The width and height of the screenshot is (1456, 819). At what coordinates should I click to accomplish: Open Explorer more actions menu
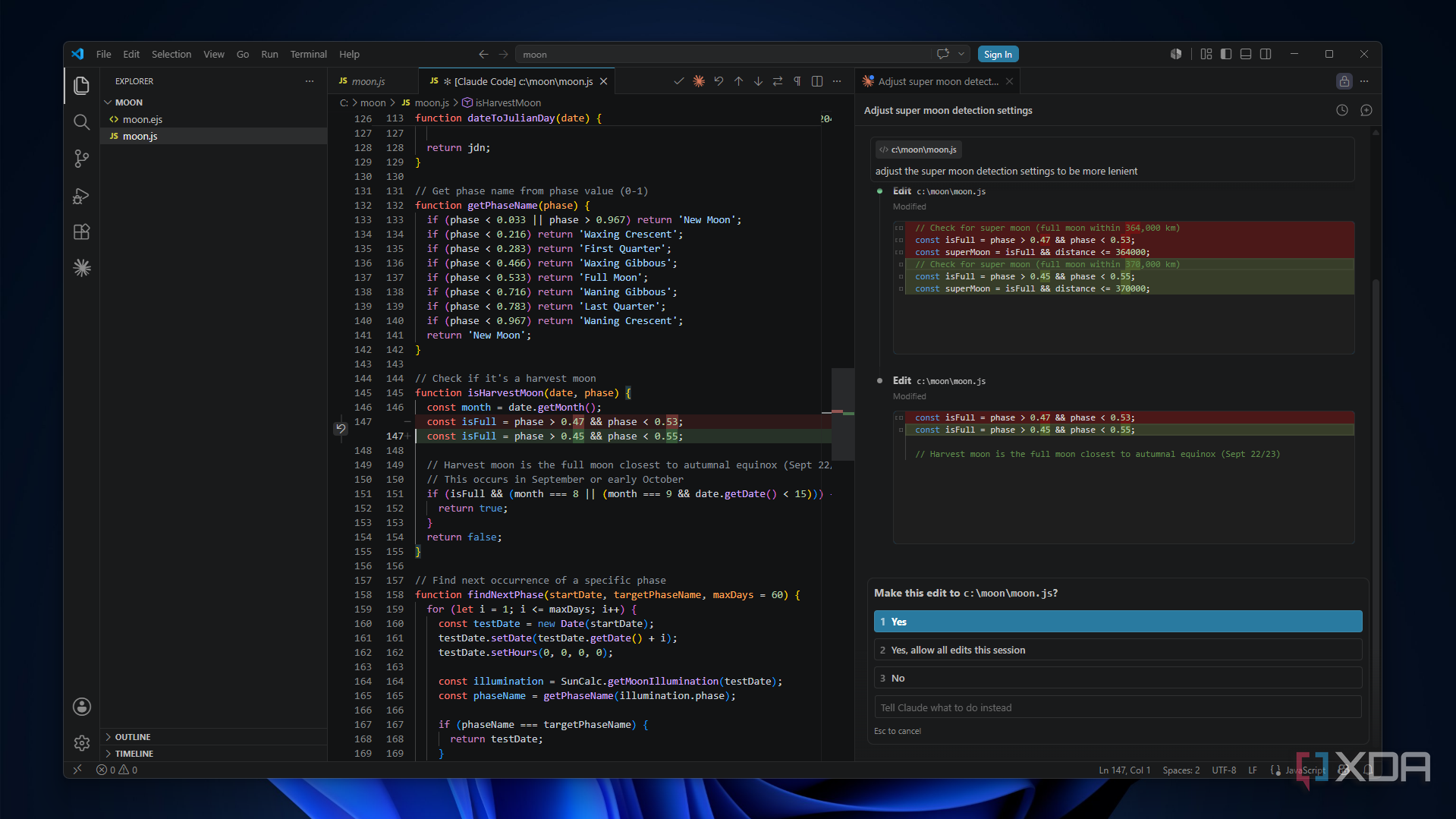point(310,81)
